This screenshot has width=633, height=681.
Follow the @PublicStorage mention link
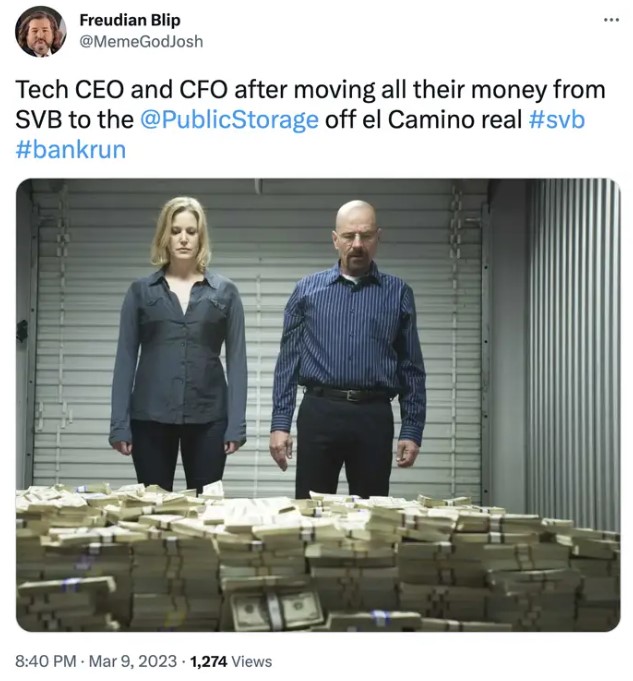(229, 120)
